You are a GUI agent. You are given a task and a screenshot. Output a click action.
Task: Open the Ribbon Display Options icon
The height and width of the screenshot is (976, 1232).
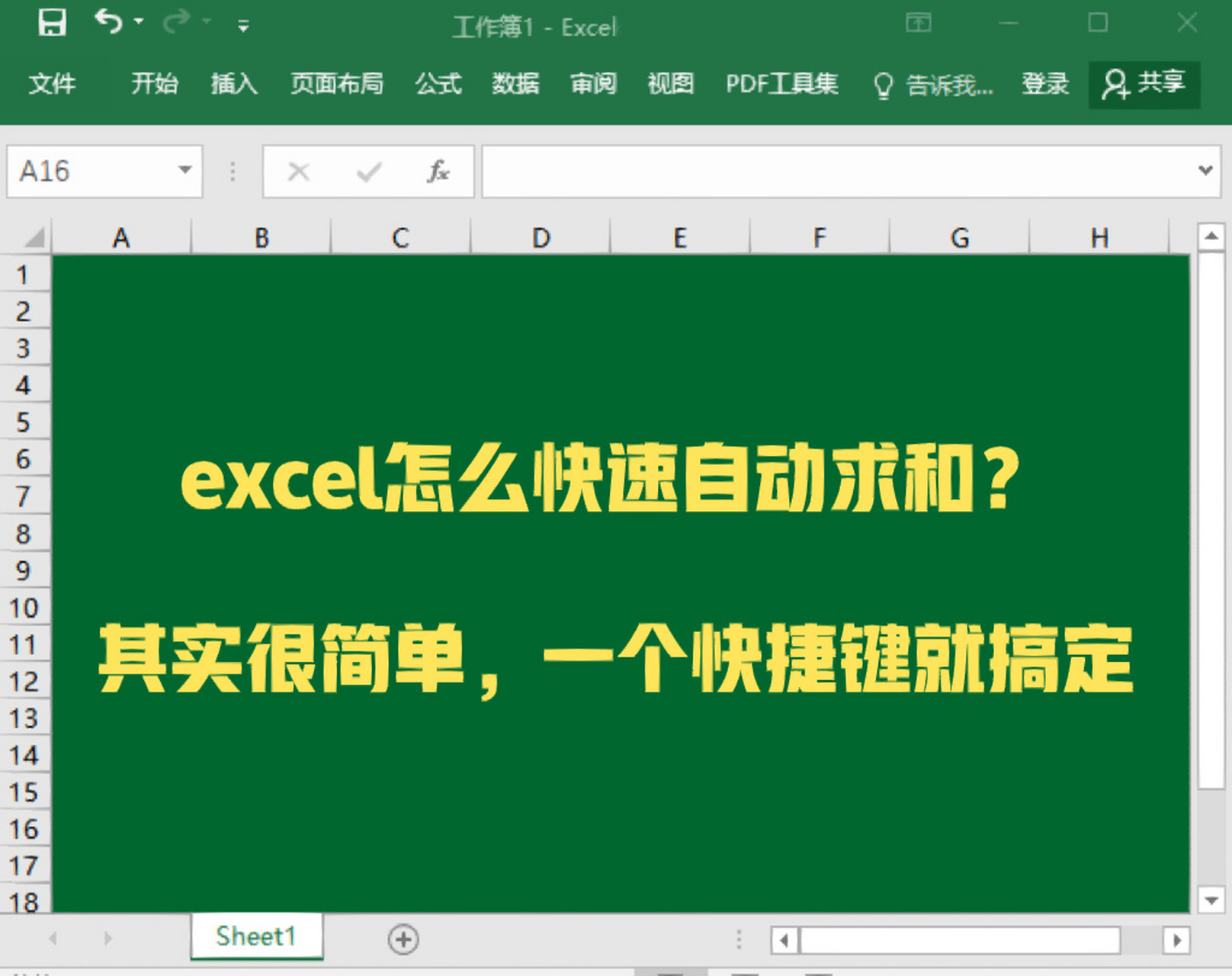918,23
